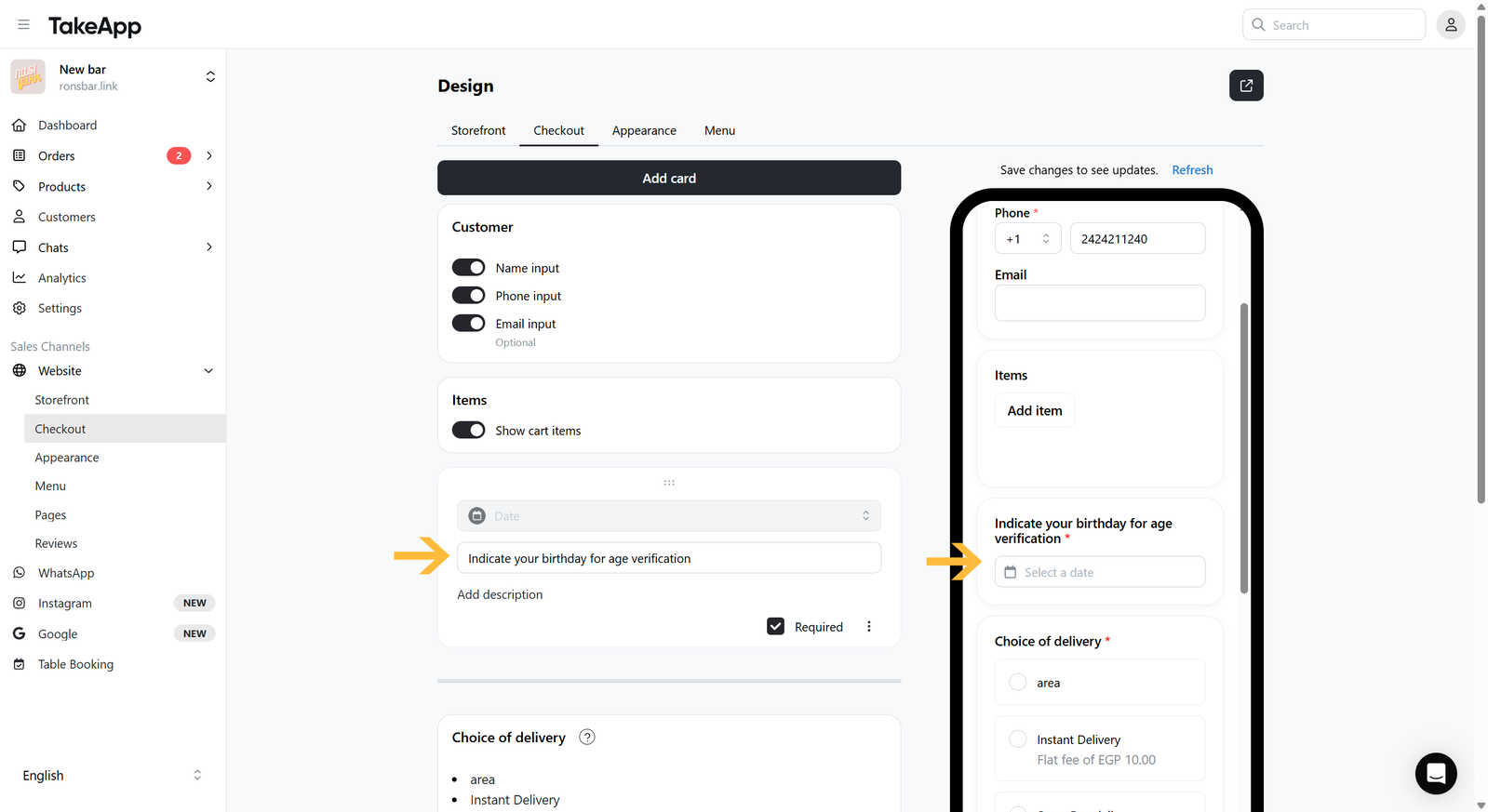Select the area radio option in preview
This screenshot has height=812, width=1488.
[x=1018, y=682]
